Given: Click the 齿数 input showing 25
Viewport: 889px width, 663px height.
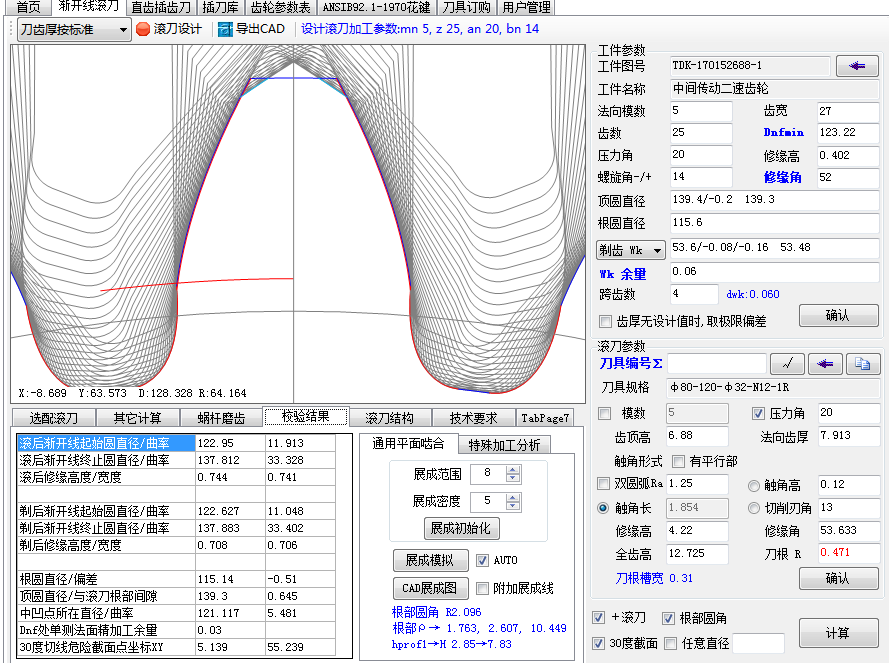Looking at the screenshot, I should [701, 133].
